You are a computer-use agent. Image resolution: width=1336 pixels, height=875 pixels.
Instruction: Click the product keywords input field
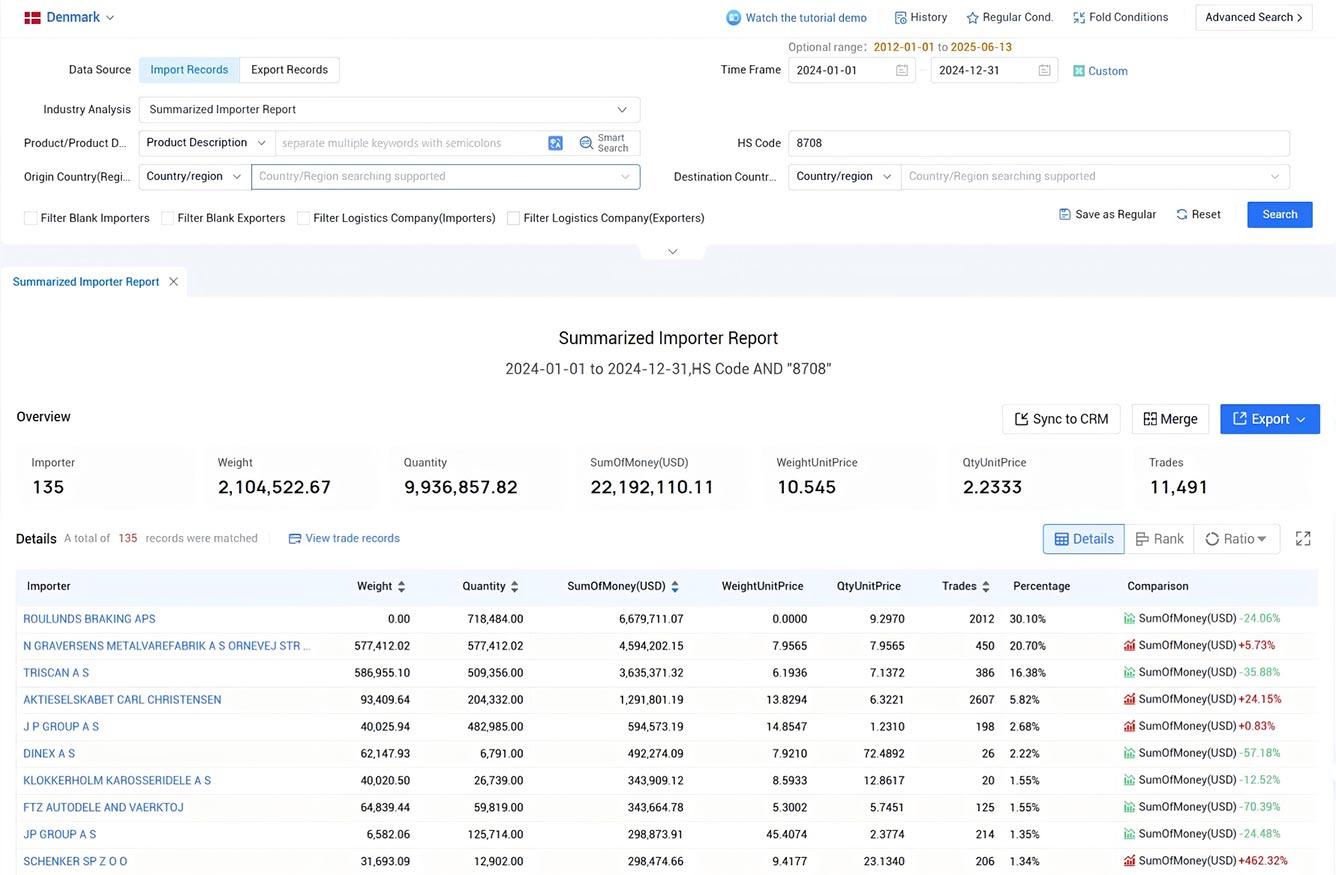point(410,143)
